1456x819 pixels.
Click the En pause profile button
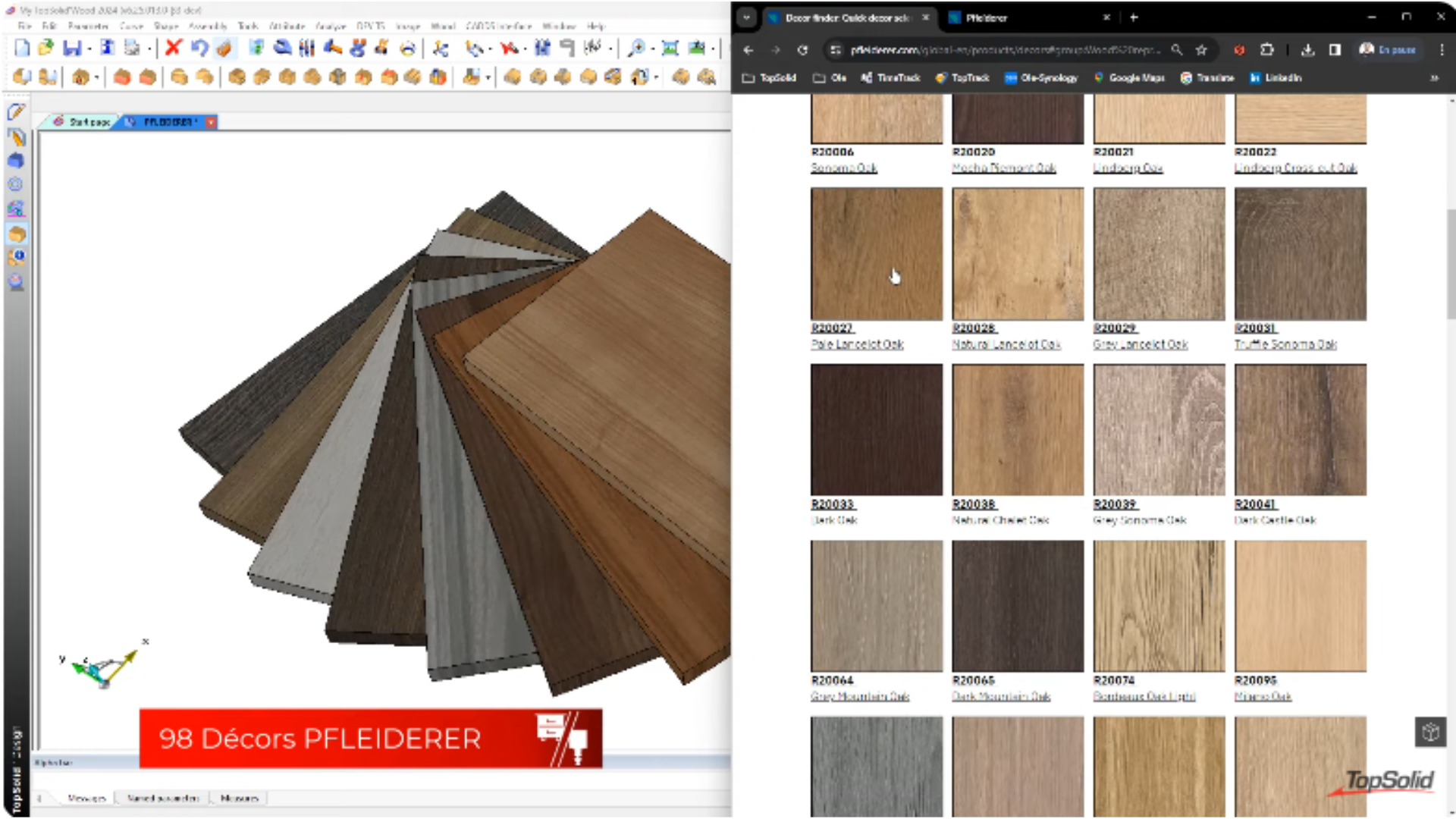[x=1388, y=50]
